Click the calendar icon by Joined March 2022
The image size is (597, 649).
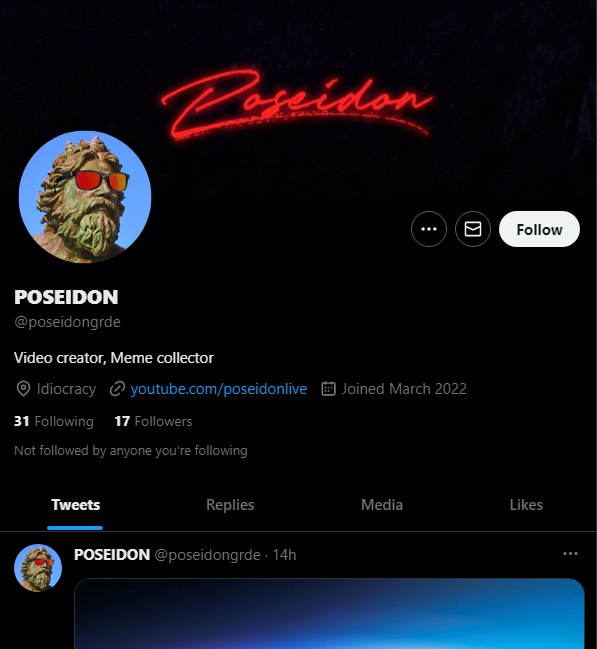pyautogui.click(x=328, y=389)
